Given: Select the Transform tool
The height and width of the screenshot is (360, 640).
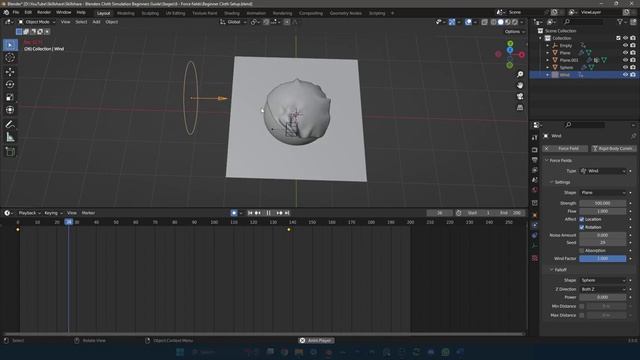Looking at the screenshot, I should pos(10,110).
